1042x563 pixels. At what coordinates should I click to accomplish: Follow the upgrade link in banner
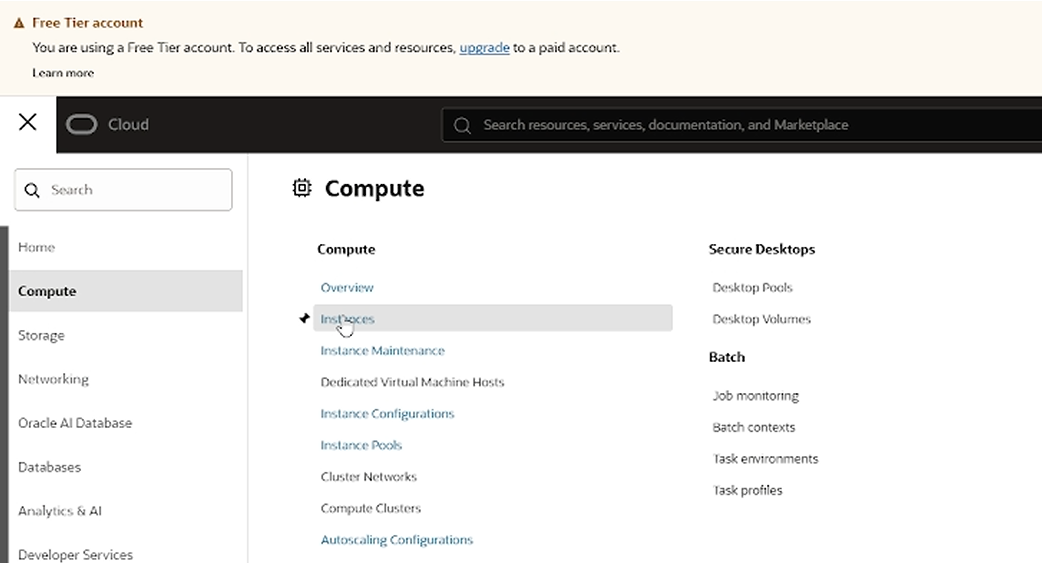click(x=484, y=47)
